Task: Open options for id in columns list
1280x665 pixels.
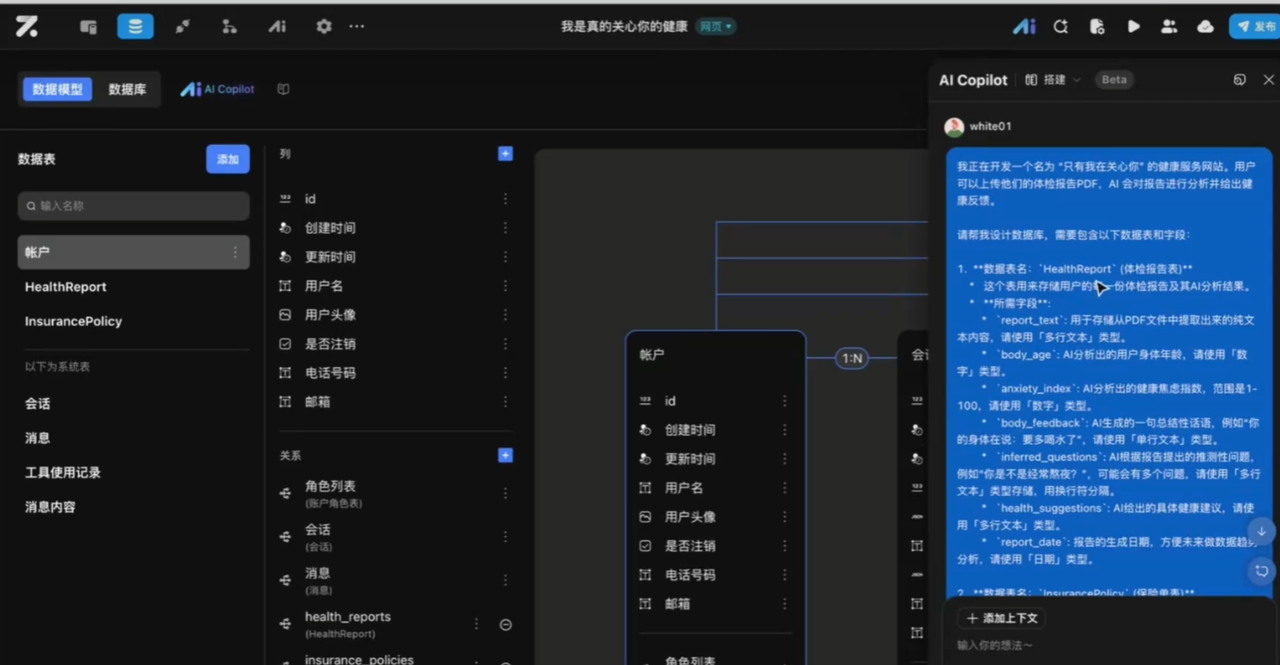Action: [x=505, y=199]
